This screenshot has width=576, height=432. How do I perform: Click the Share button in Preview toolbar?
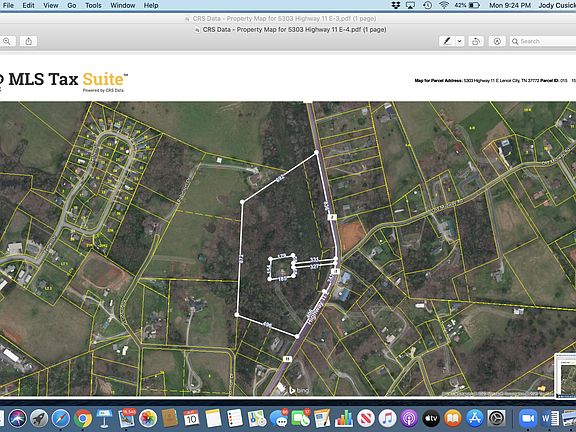tap(29, 41)
